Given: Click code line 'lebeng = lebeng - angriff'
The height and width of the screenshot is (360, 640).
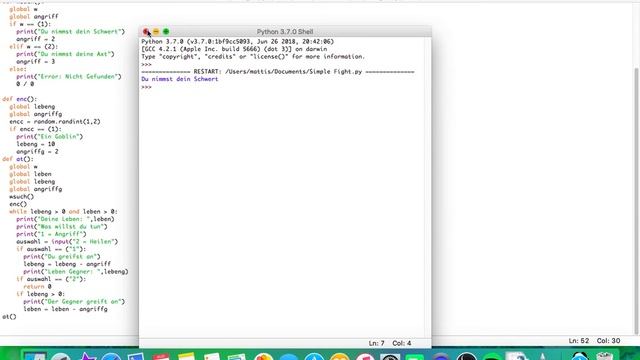Looking at the screenshot, I should point(67,264).
